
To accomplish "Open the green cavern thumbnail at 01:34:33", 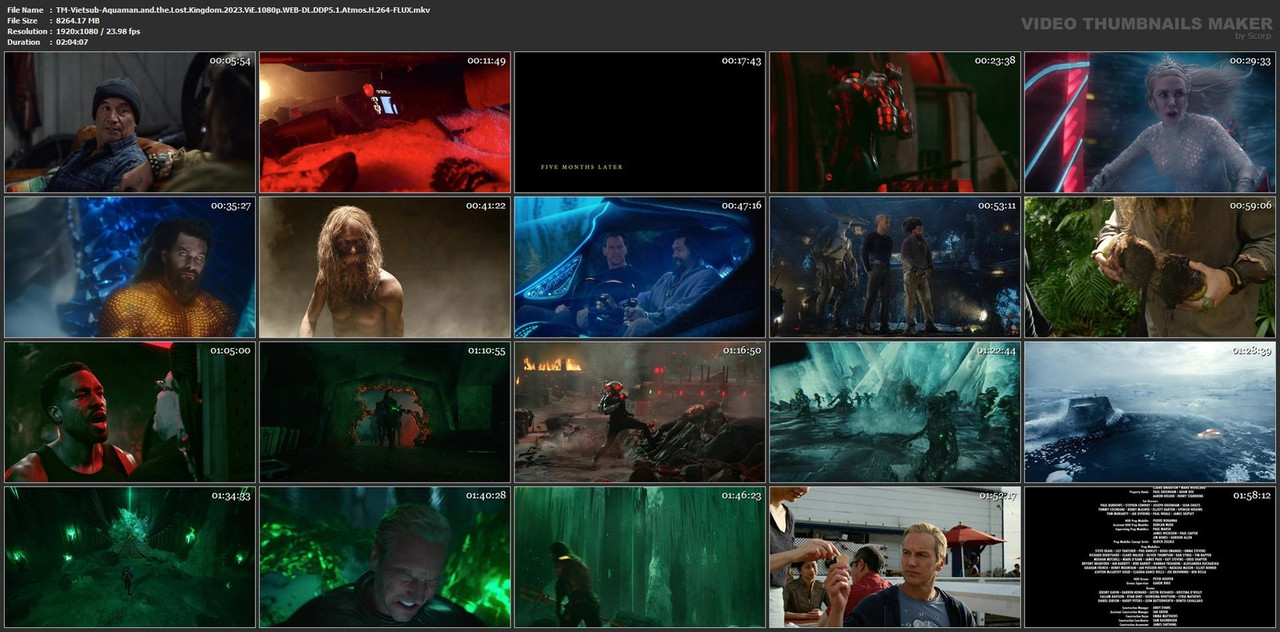I will tap(130, 557).
